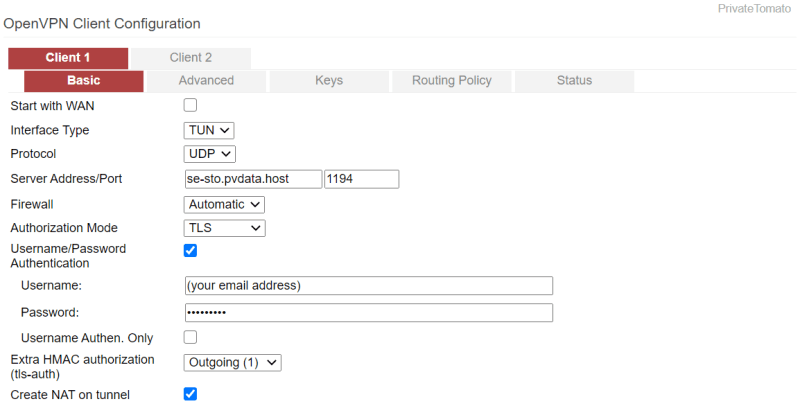Open the Routing Policy tab
This screenshot has height=406, width=800.
(x=451, y=81)
